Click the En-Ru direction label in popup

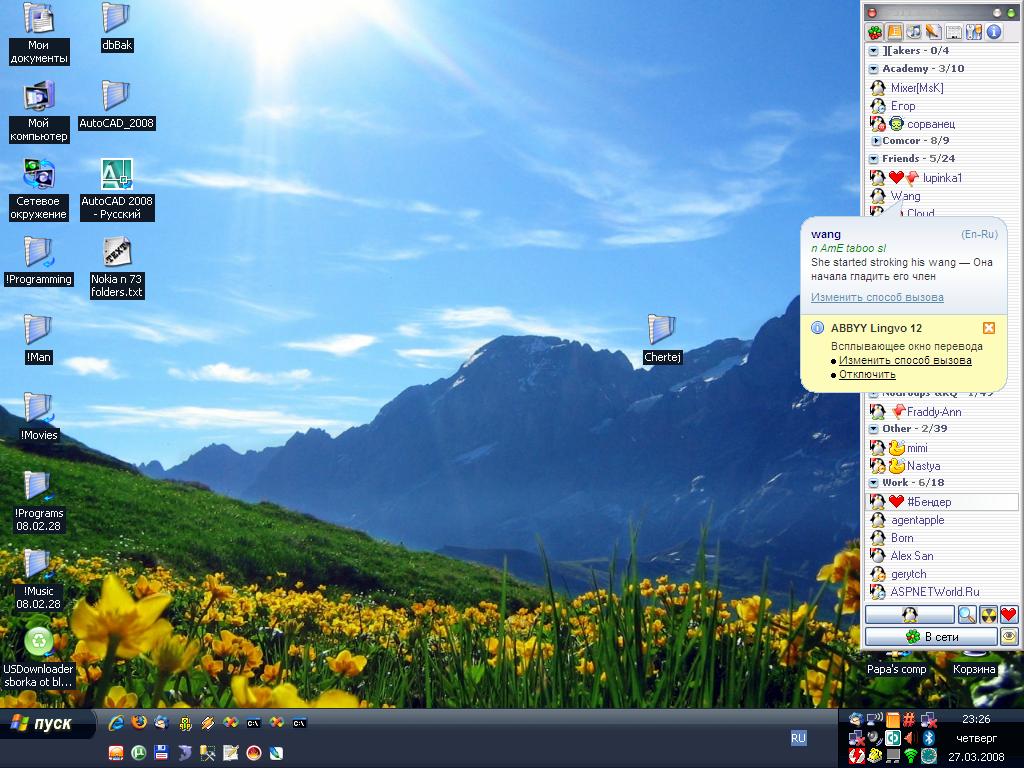tap(979, 234)
